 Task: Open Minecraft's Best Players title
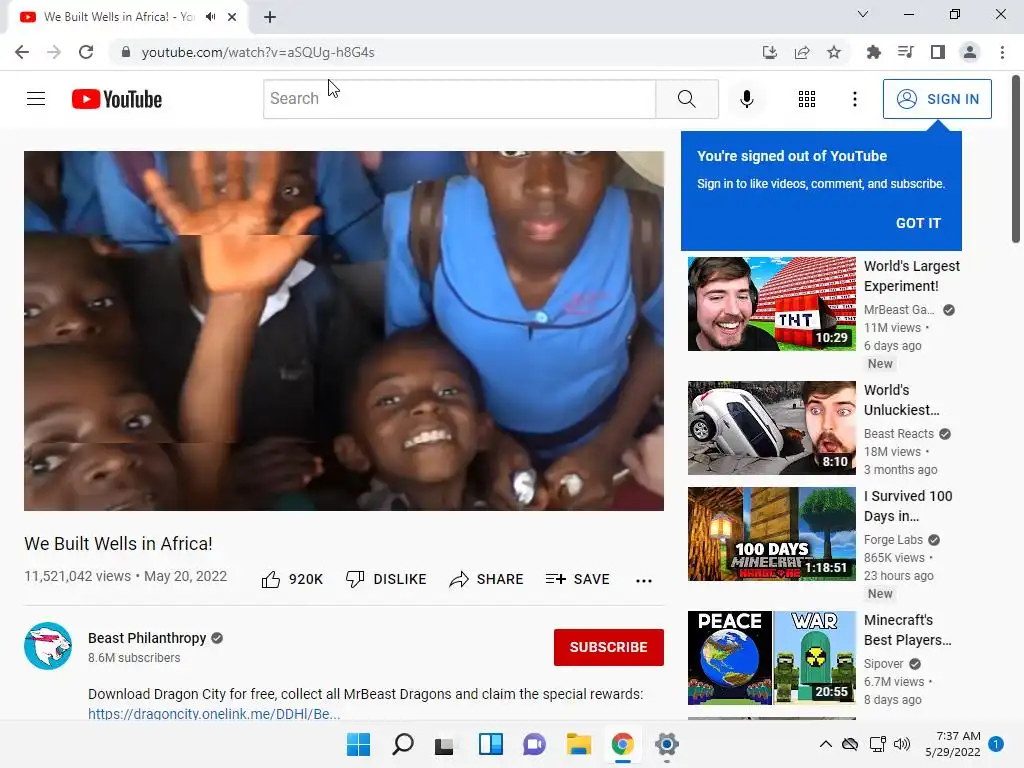[x=907, y=630]
